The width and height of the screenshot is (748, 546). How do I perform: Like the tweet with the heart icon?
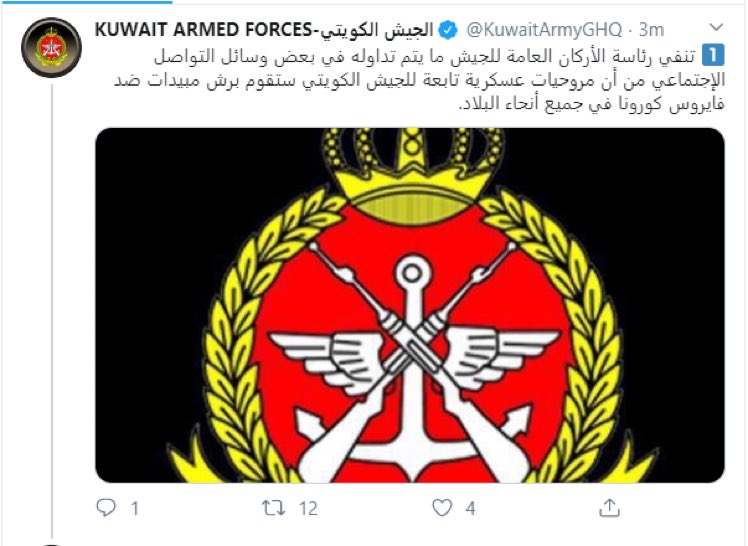pos(442,508)
